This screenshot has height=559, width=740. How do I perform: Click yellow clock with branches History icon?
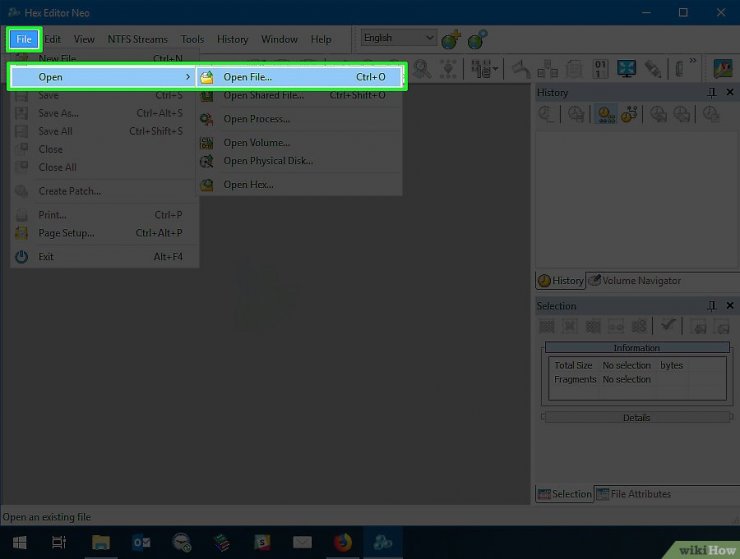coord(629,114)
